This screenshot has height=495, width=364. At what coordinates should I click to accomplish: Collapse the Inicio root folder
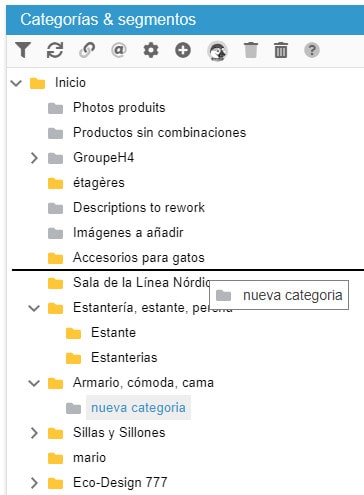tap(16, 83)
